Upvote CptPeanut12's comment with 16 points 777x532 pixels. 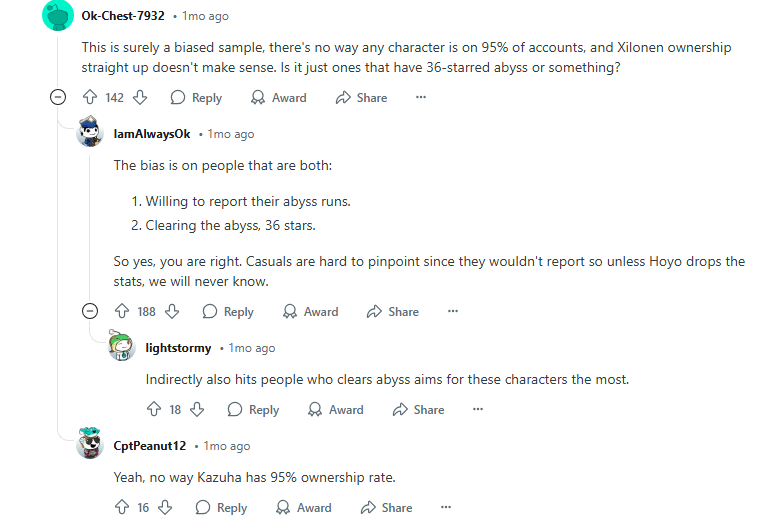pos(121,508)
